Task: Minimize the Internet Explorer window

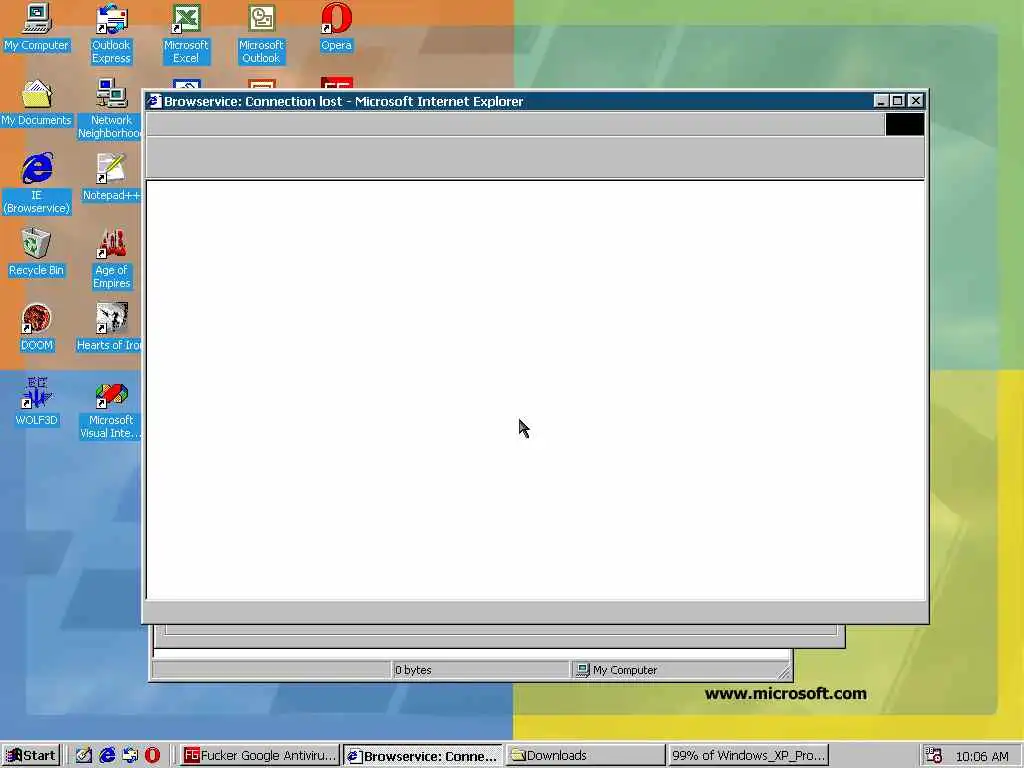Action: [x=881, y=101]
